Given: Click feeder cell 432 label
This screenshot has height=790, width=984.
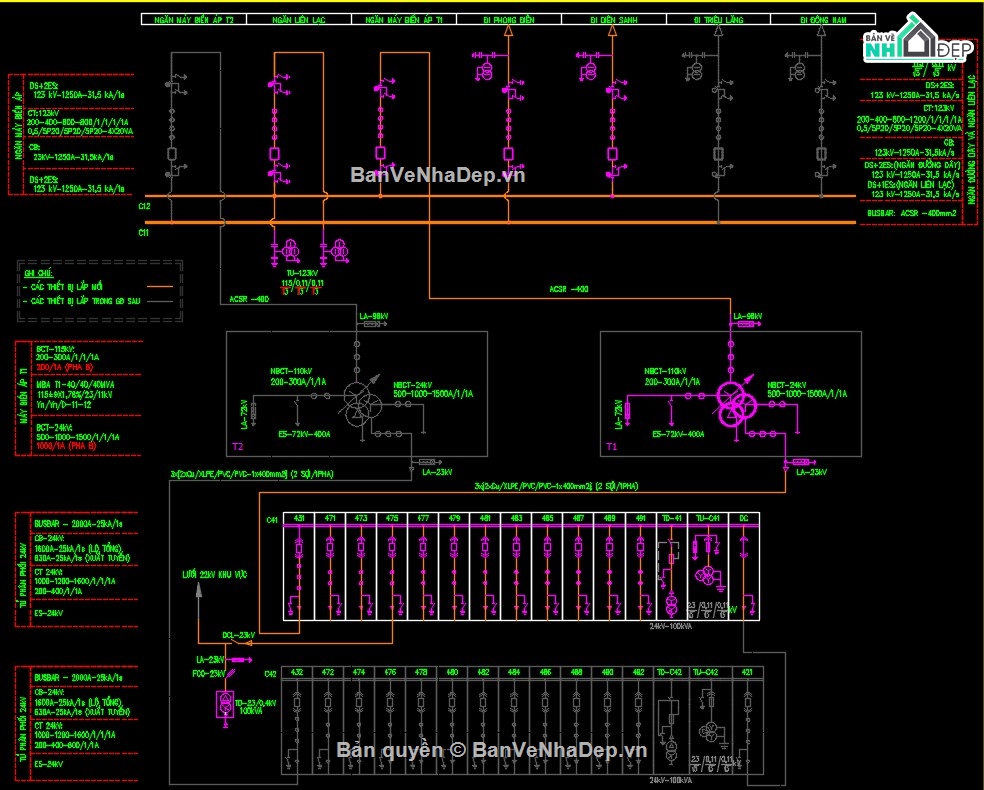Looking at the screenshot, I should (x=298, y=672).
